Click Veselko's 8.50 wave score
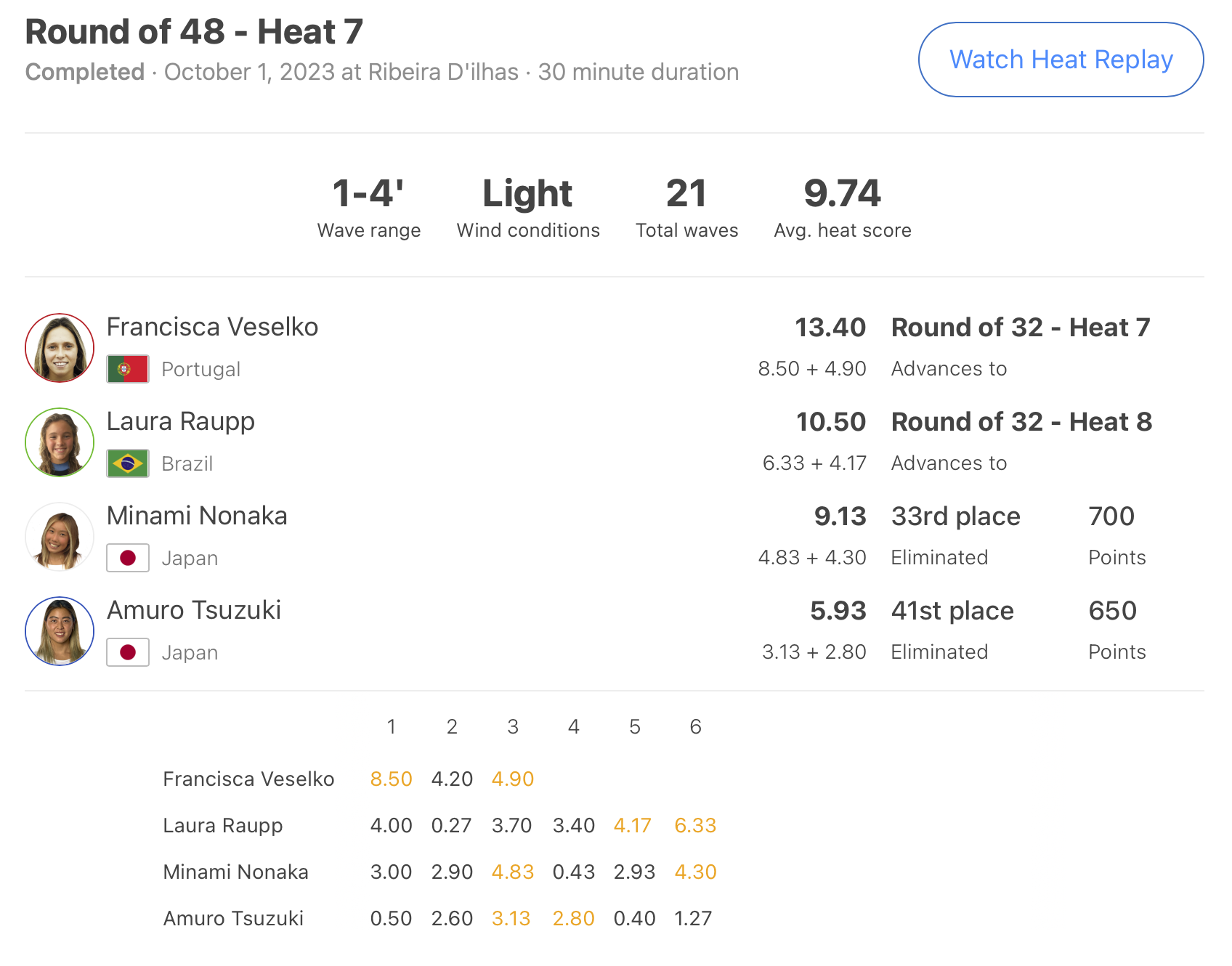 [x=391, y=779]
